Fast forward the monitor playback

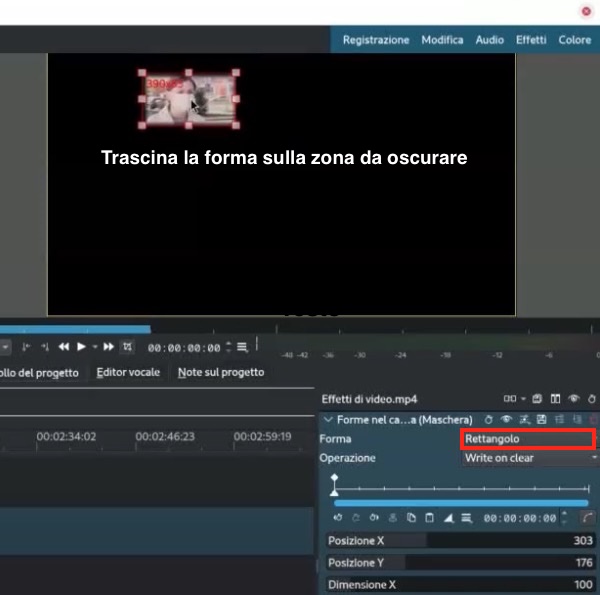(109, 347)
